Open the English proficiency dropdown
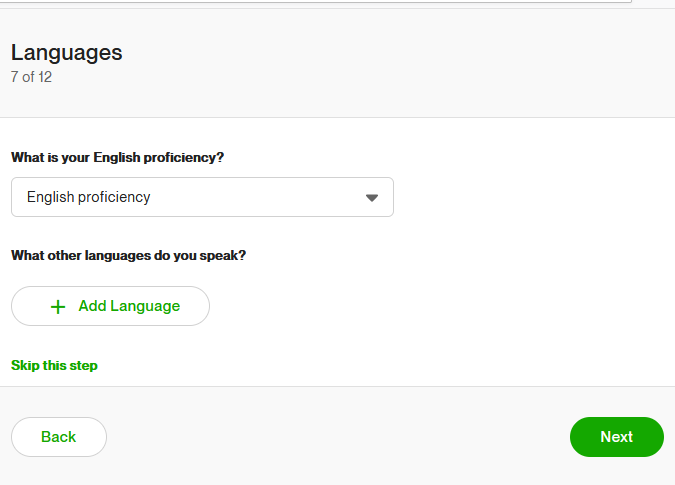Screen dimensions: 675x485 pos(202,197)
